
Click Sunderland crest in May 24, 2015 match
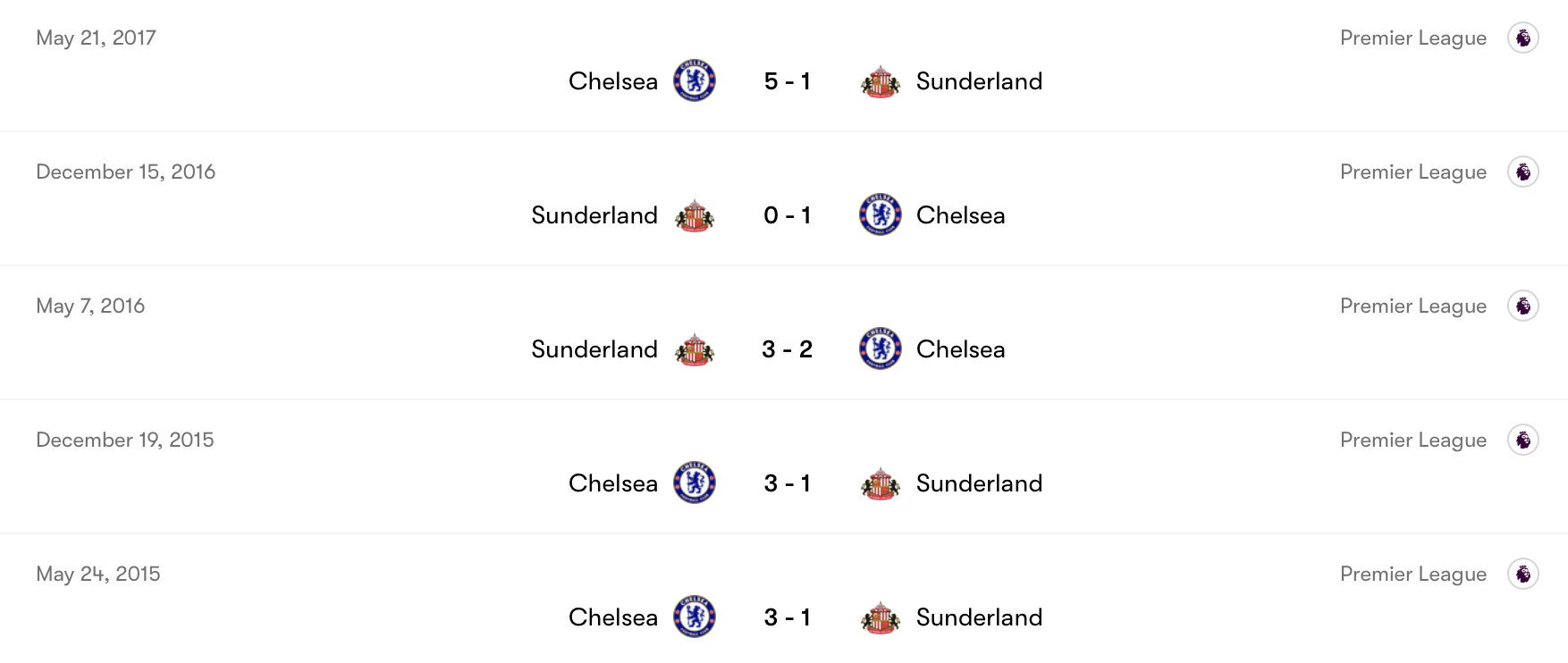point(881,617)
